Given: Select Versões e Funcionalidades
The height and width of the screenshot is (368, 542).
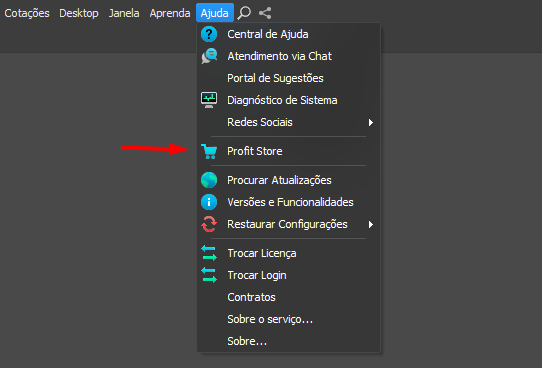Looking at the screenshot, I should coord(289,202).
